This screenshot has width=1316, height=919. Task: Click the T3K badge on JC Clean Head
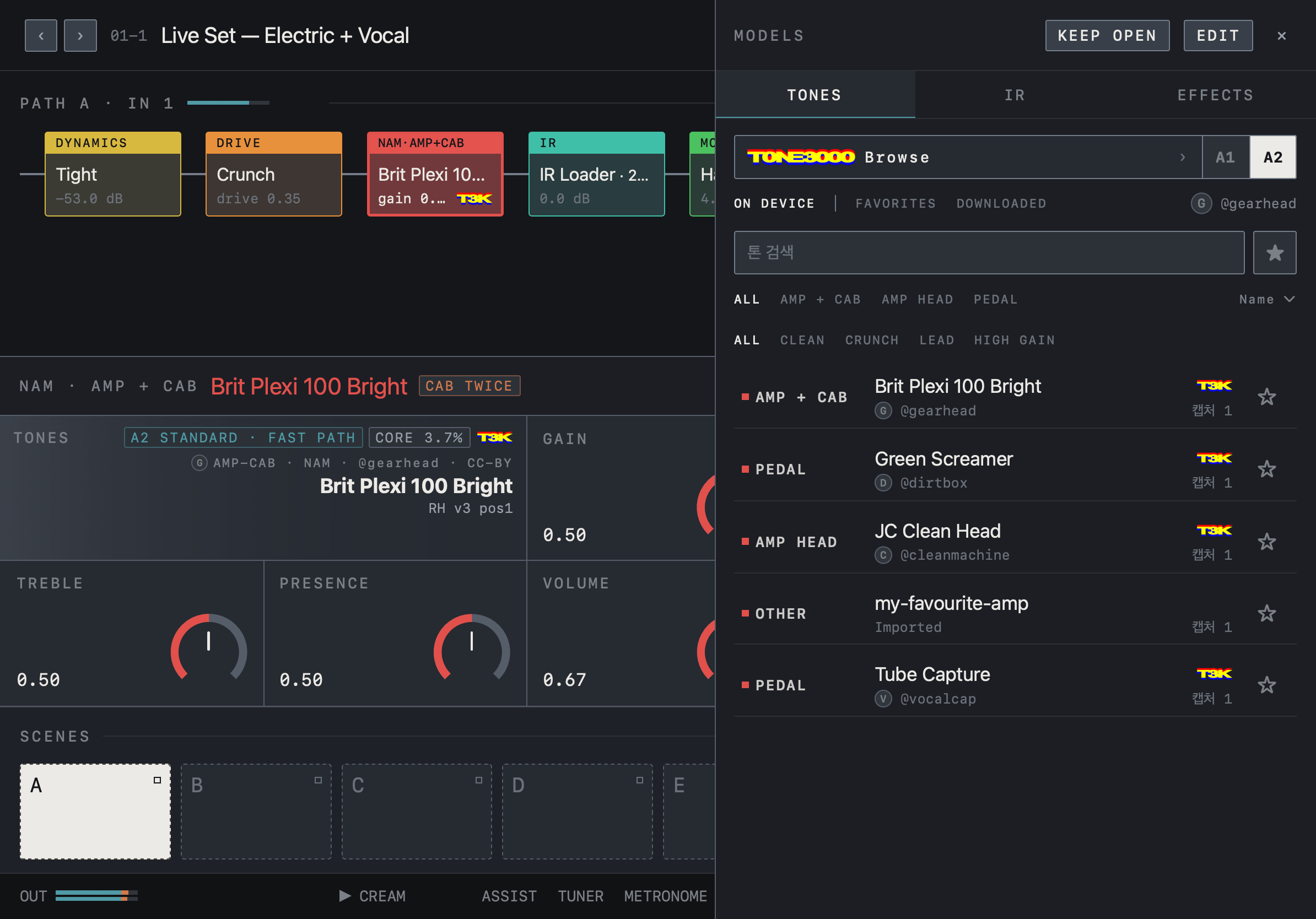click(1214, 530)
